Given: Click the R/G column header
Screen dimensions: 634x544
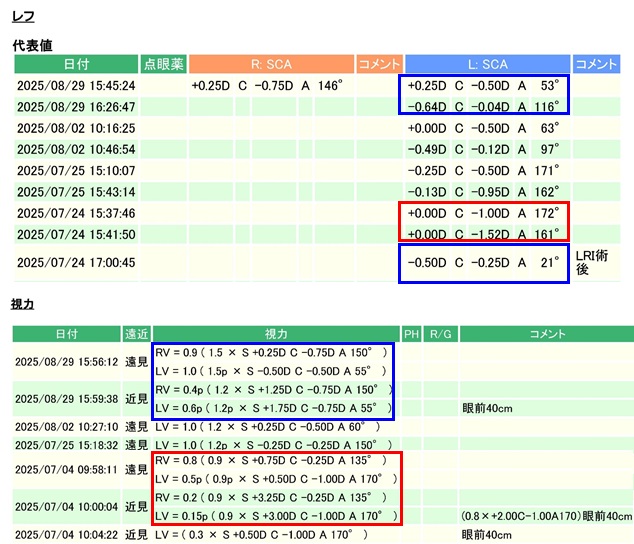Looking at the screenshot, I should 440,334.
